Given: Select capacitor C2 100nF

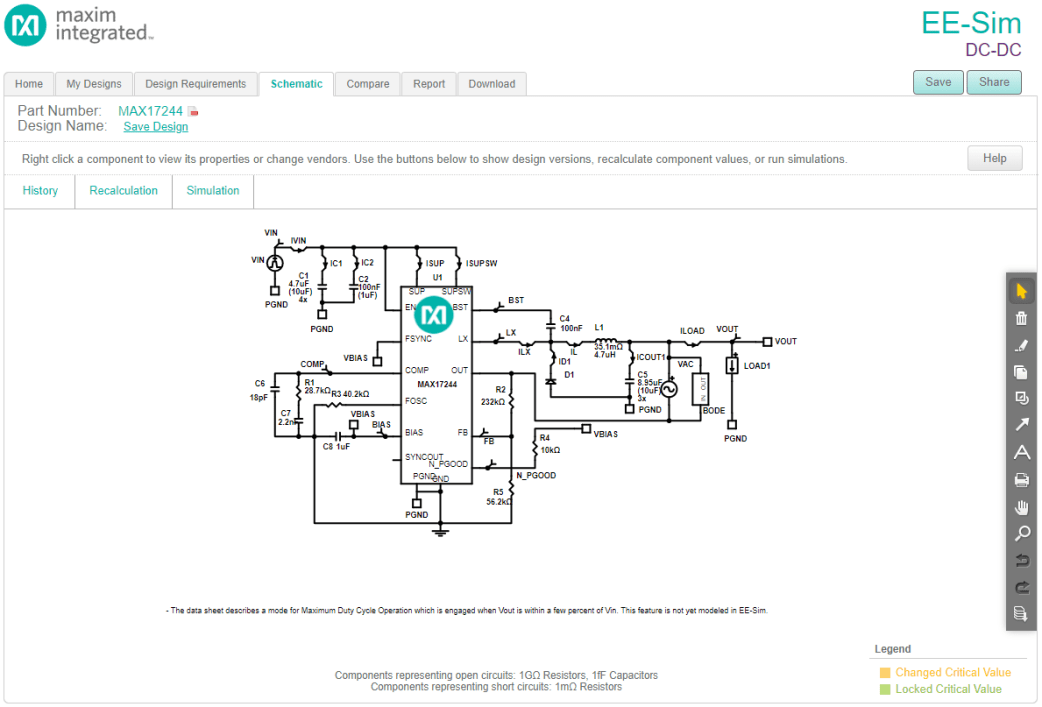Looking at the screenshot, I should coord(354,288).
